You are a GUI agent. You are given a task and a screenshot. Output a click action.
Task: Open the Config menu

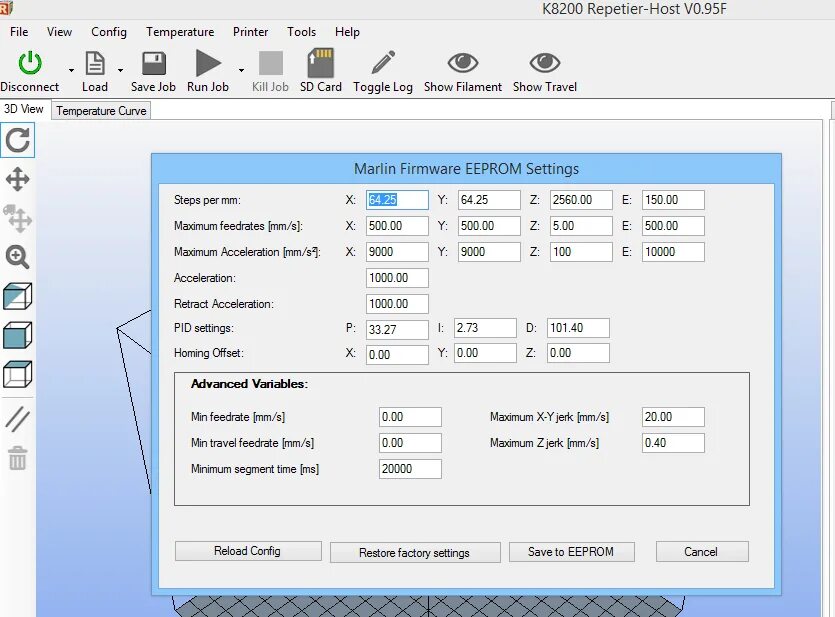(109, 32)
